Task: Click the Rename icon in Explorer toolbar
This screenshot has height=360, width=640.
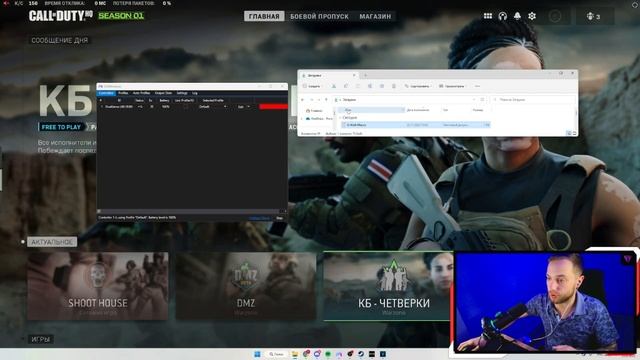Action: pyautogui.click(x=370, y=86)
